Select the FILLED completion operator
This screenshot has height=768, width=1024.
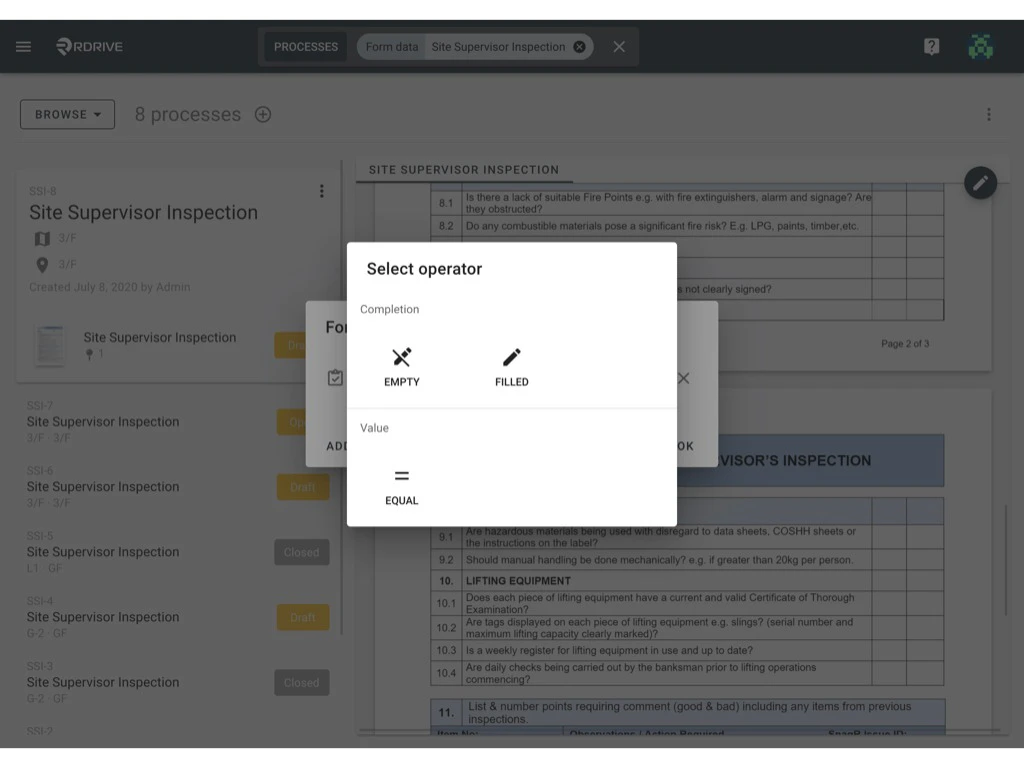pos(511,364)
